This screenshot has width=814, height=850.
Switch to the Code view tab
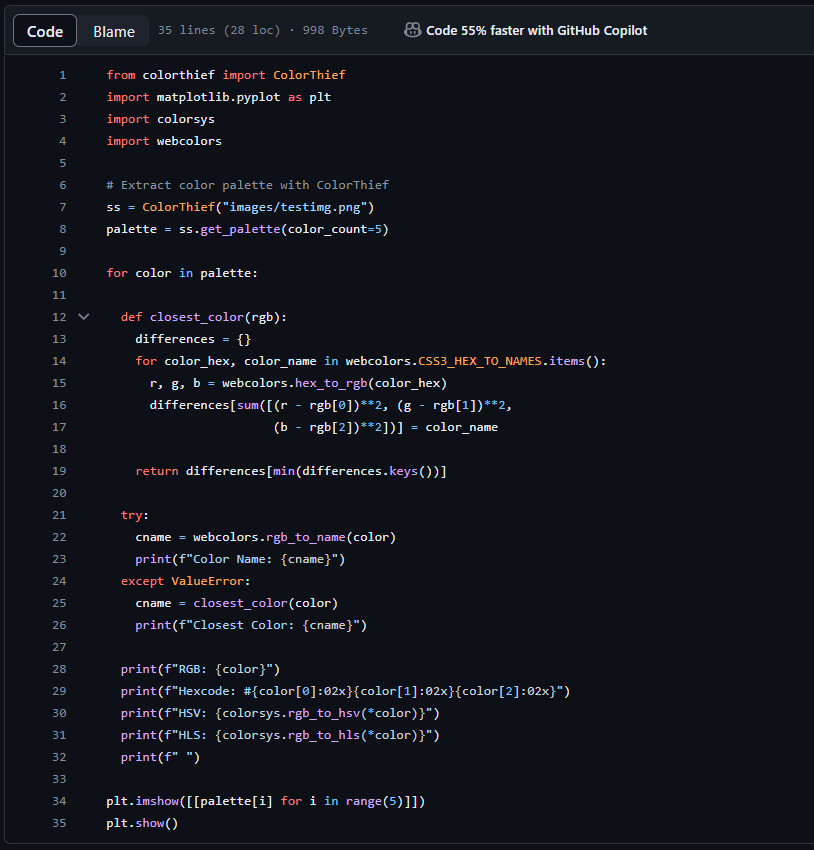(x=45, y=31)
